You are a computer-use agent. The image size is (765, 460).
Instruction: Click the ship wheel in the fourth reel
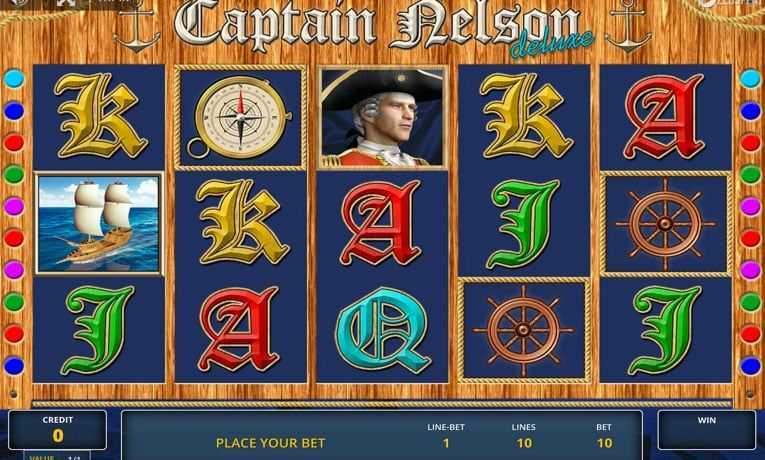click(523, 330)
